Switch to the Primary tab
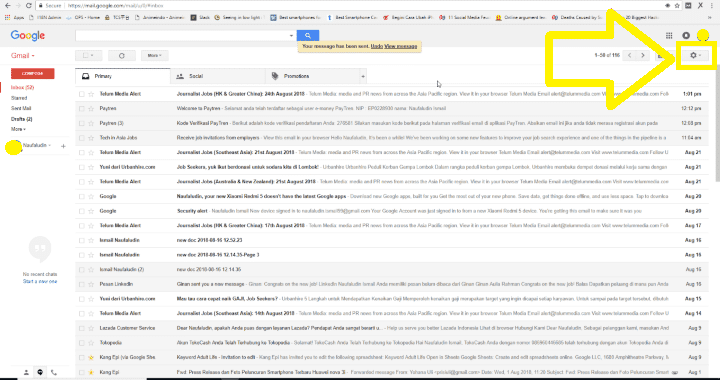 pos(123,76)
